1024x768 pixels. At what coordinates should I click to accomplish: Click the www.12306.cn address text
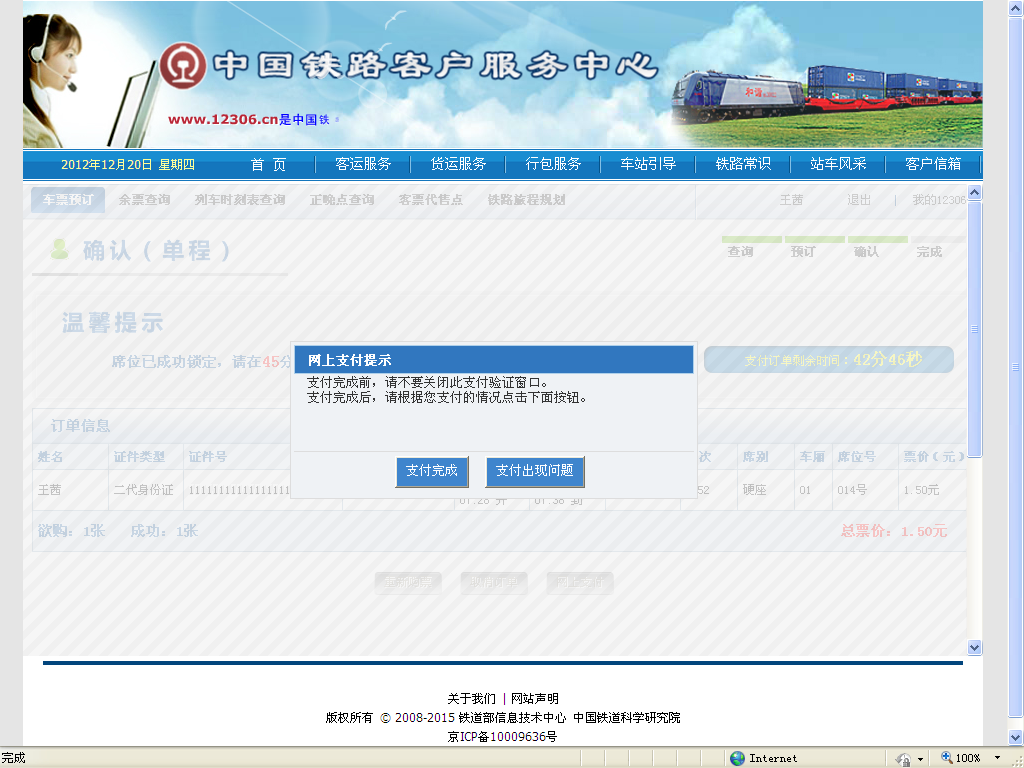[223, 120]
